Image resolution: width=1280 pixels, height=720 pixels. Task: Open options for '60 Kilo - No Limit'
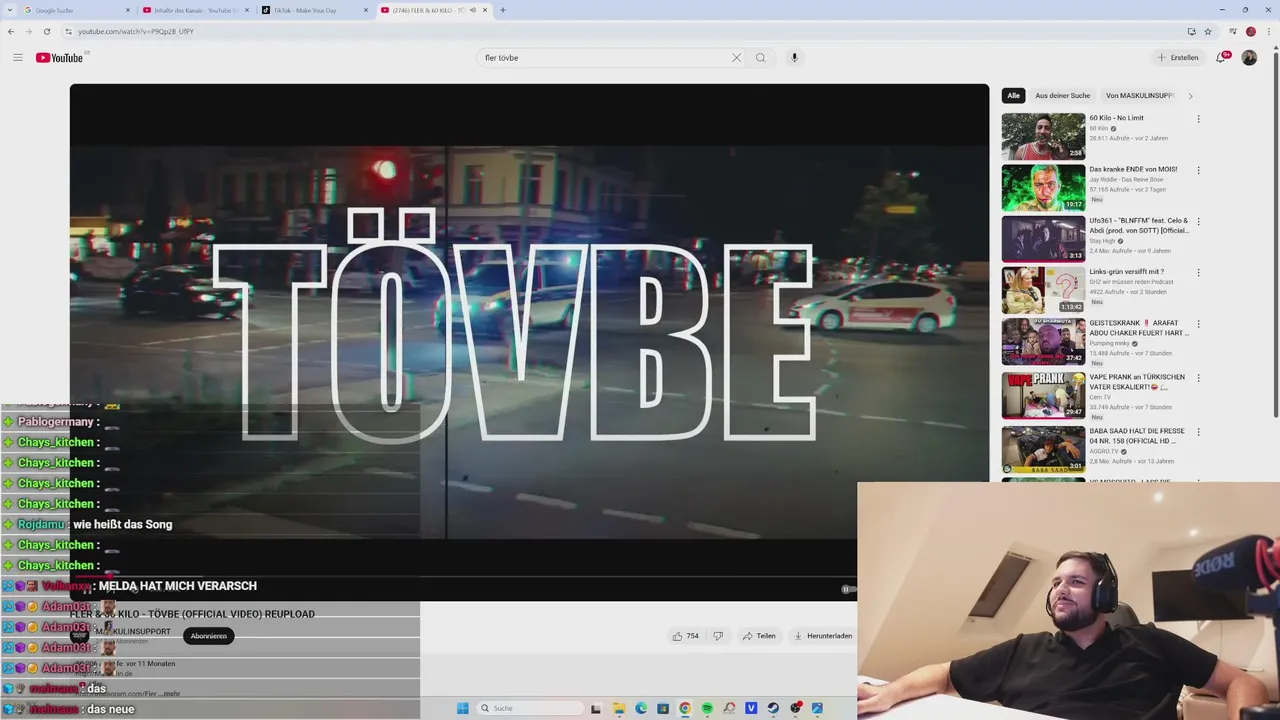pos(1198,119)
